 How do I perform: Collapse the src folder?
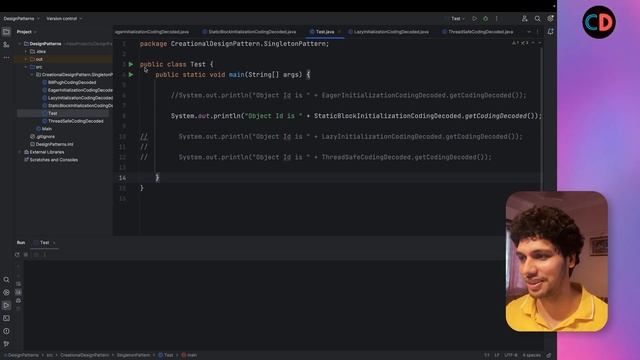26,67
